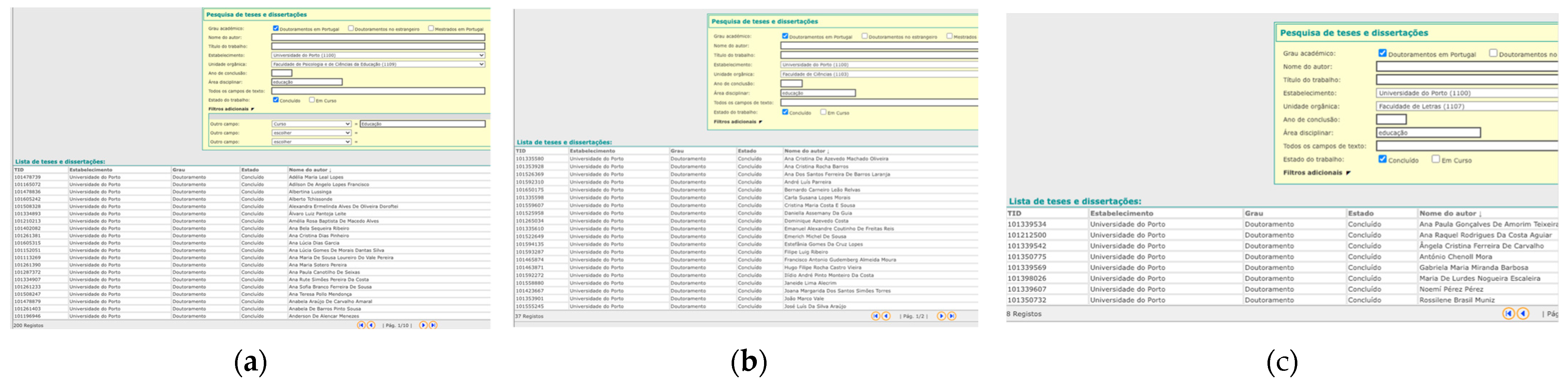Uncheck 'Concluído' checkbox in panel (b)

click(785, 112)
